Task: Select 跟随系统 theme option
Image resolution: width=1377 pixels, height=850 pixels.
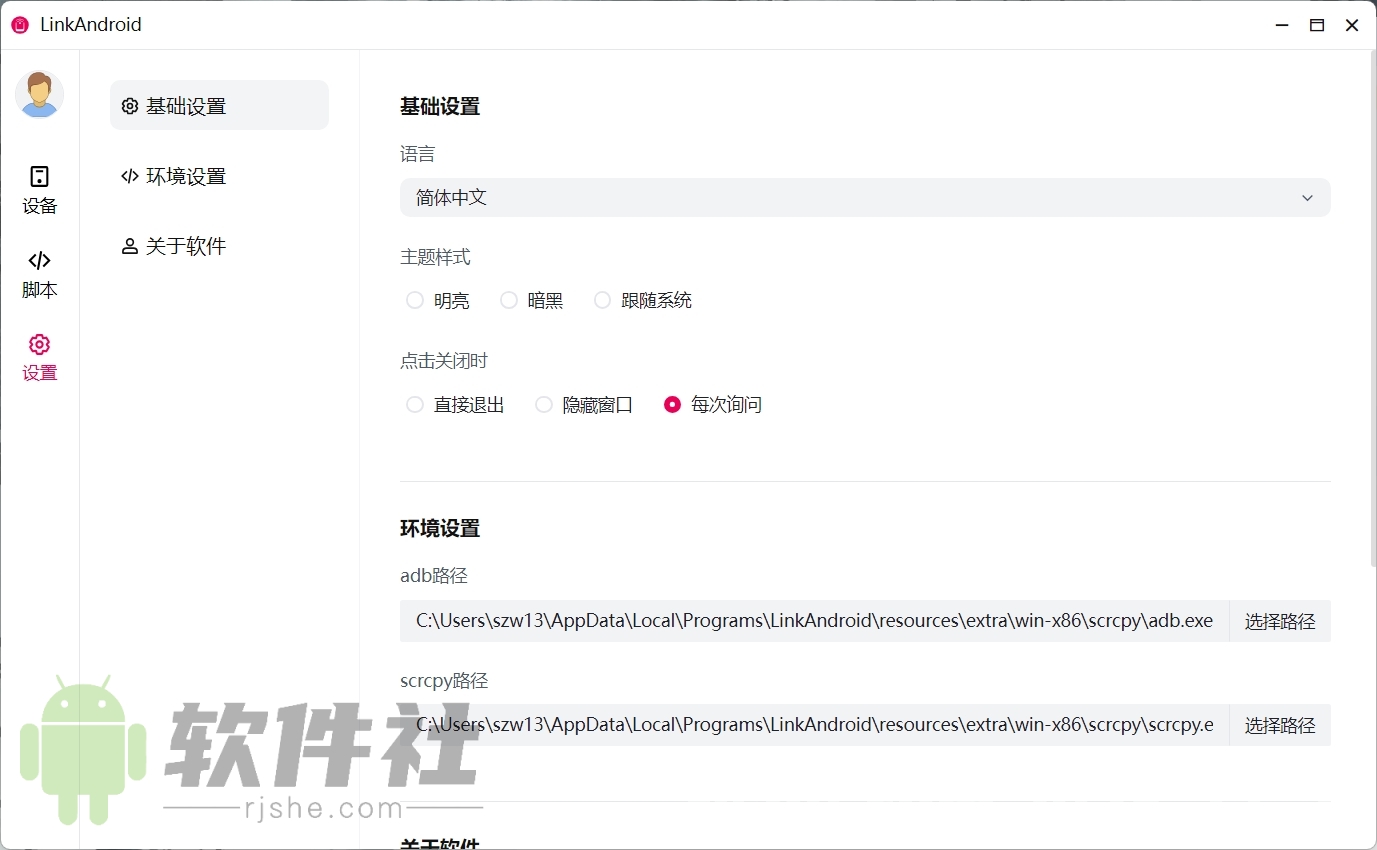Action: point(602,300)
